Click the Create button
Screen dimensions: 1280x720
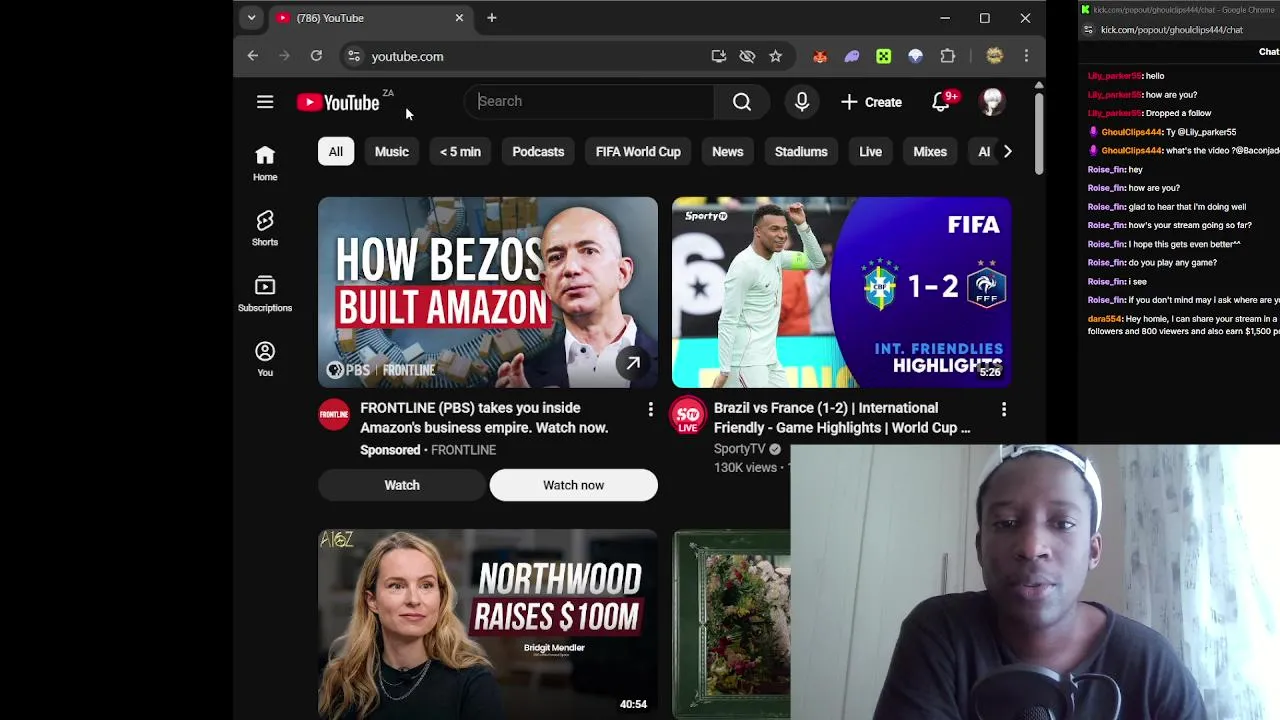click(x=872, y=102)
